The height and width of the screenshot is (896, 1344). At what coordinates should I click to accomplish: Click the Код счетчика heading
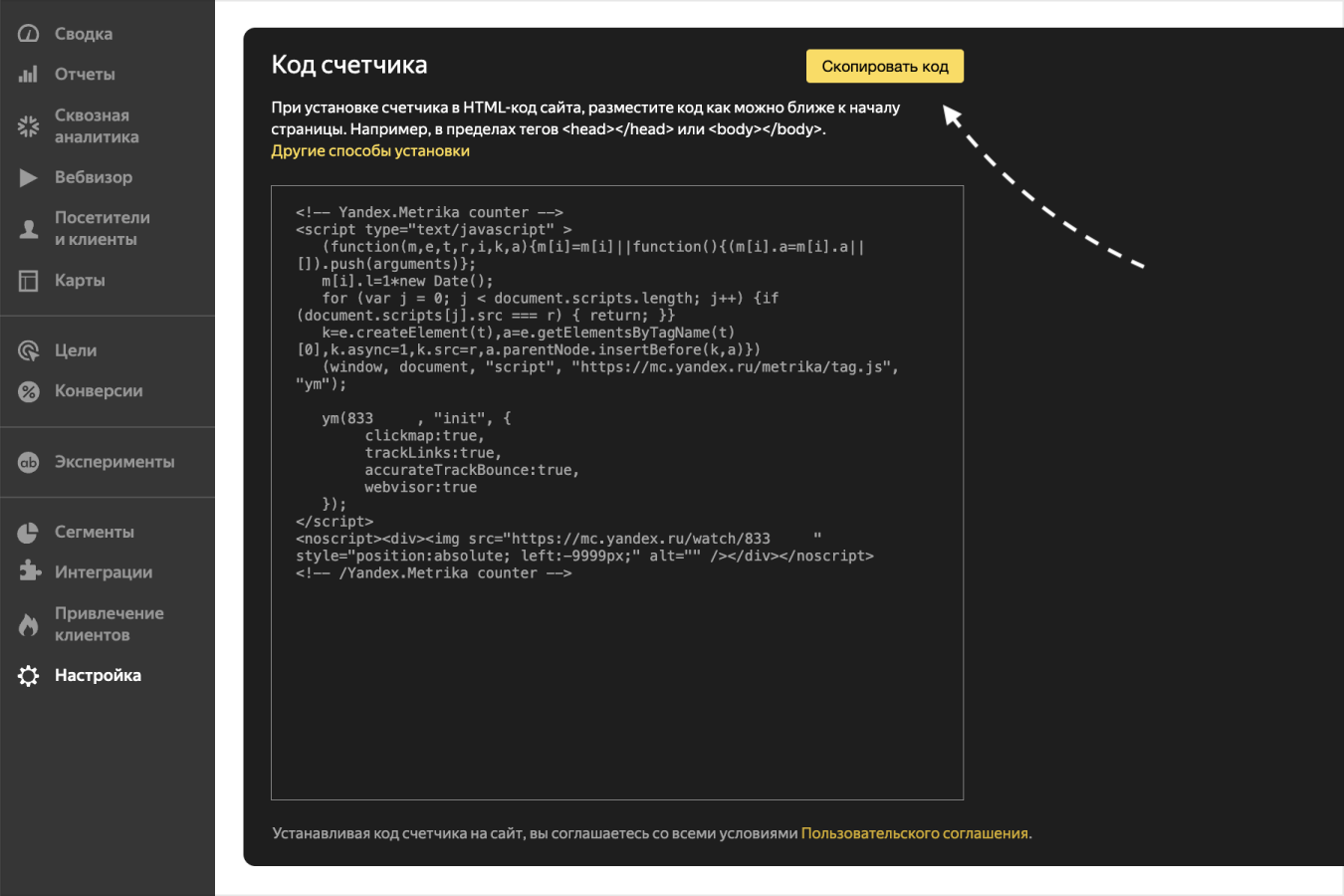tap(349, 65)
